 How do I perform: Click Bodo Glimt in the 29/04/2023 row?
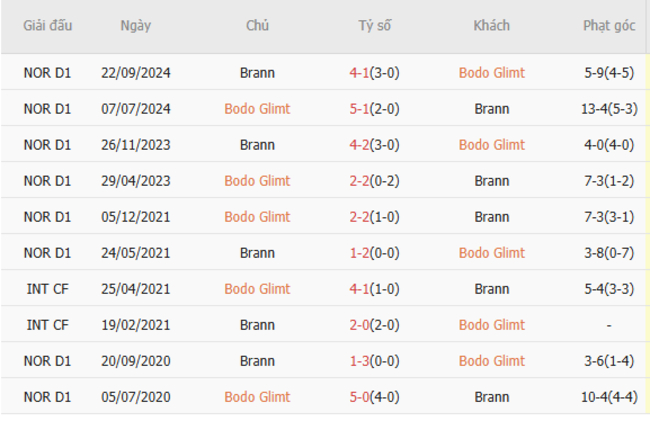click(257, 181)
